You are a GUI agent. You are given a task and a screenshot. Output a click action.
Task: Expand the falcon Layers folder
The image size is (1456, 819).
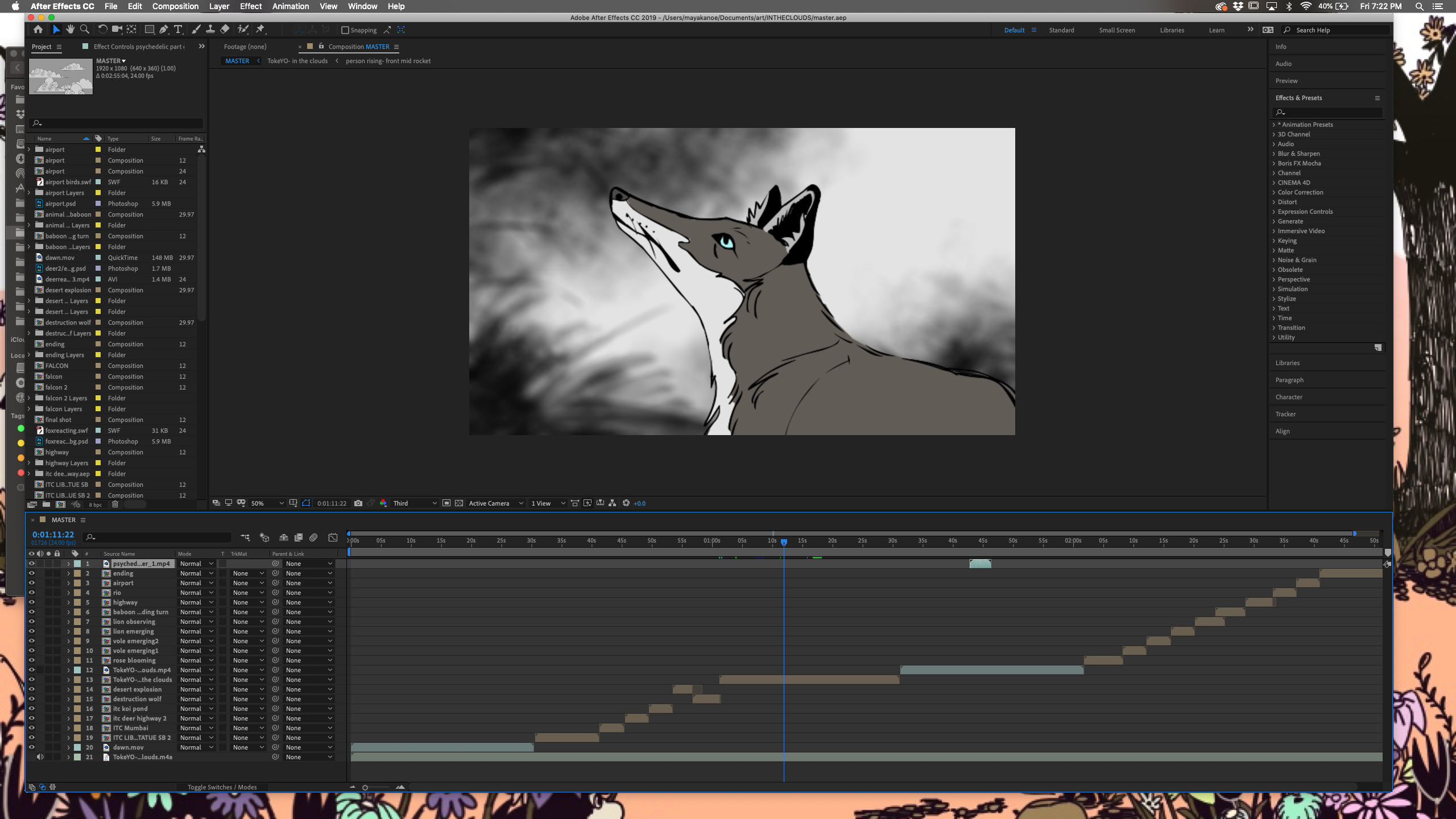pyautogui.click(x=29, y=409)
